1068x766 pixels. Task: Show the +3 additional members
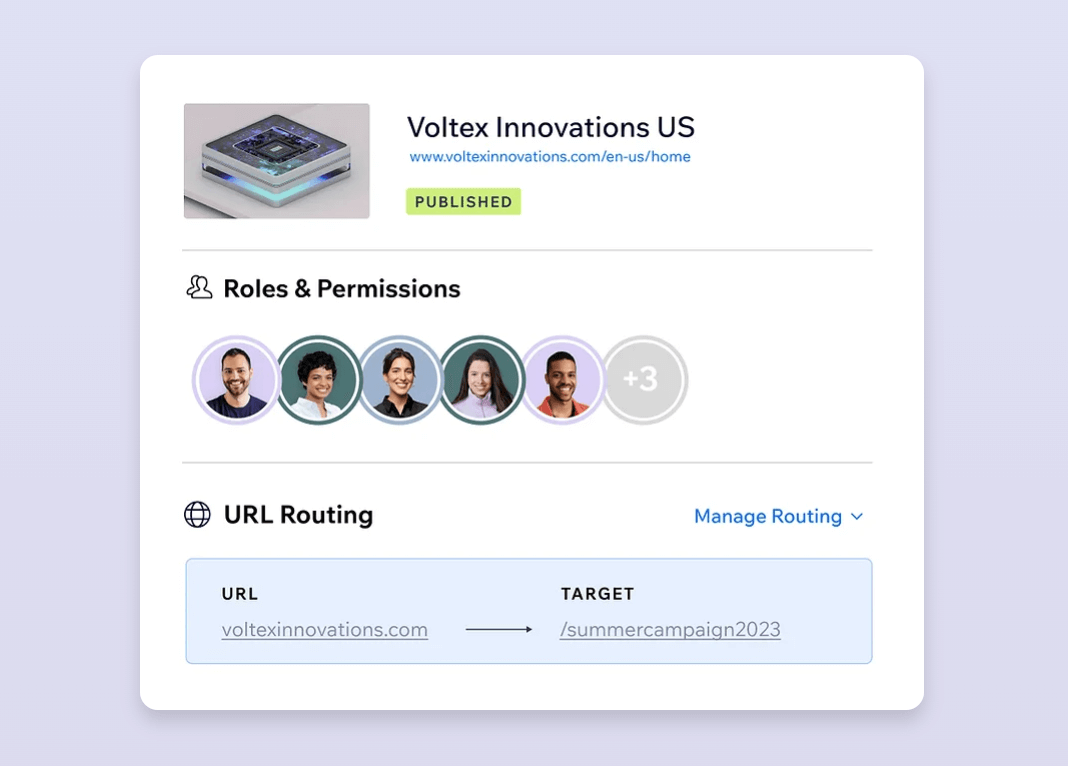click(643, 380)
